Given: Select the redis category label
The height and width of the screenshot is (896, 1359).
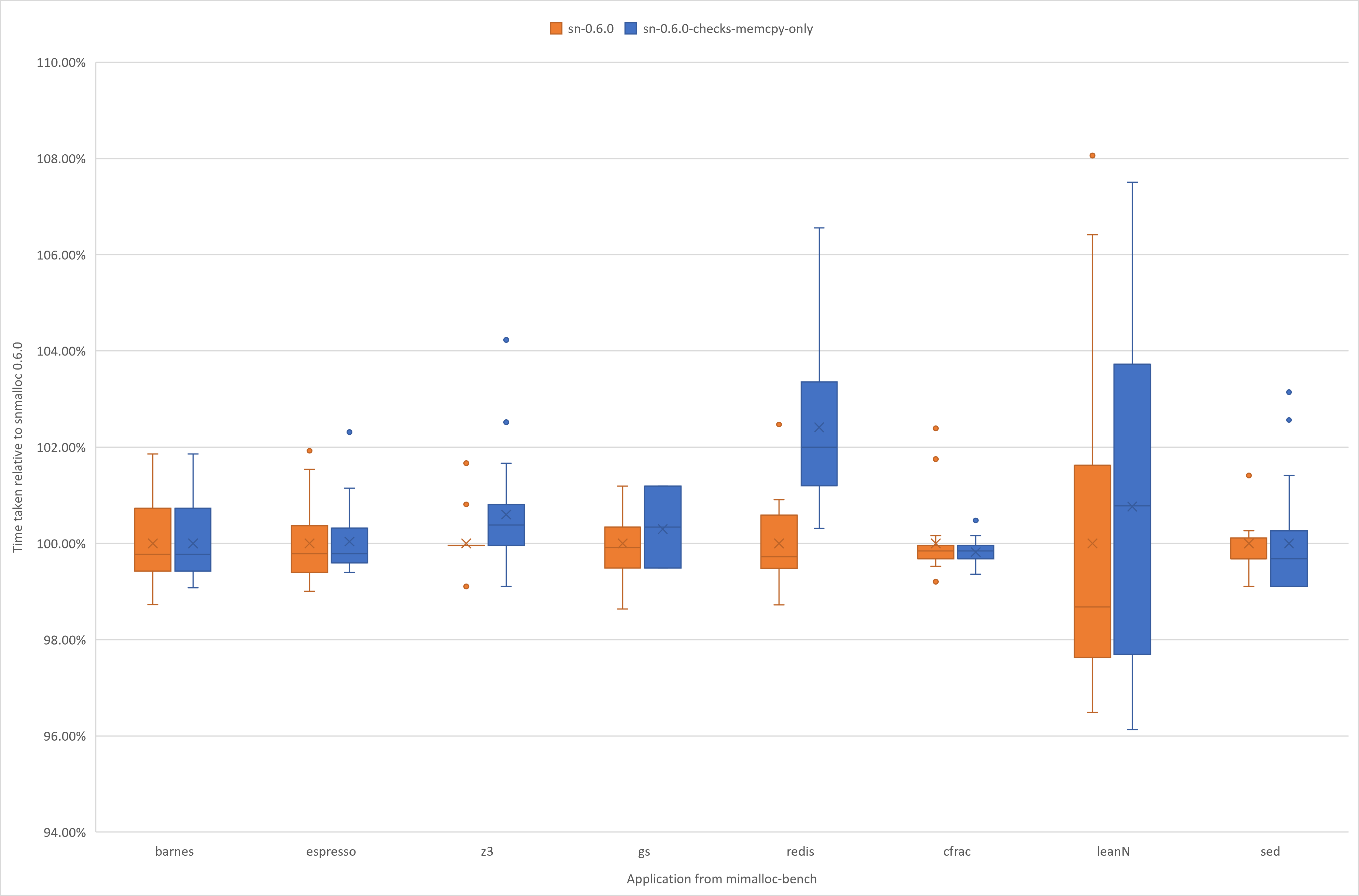Looking at the screenshot, I should (x=800, y=851).
